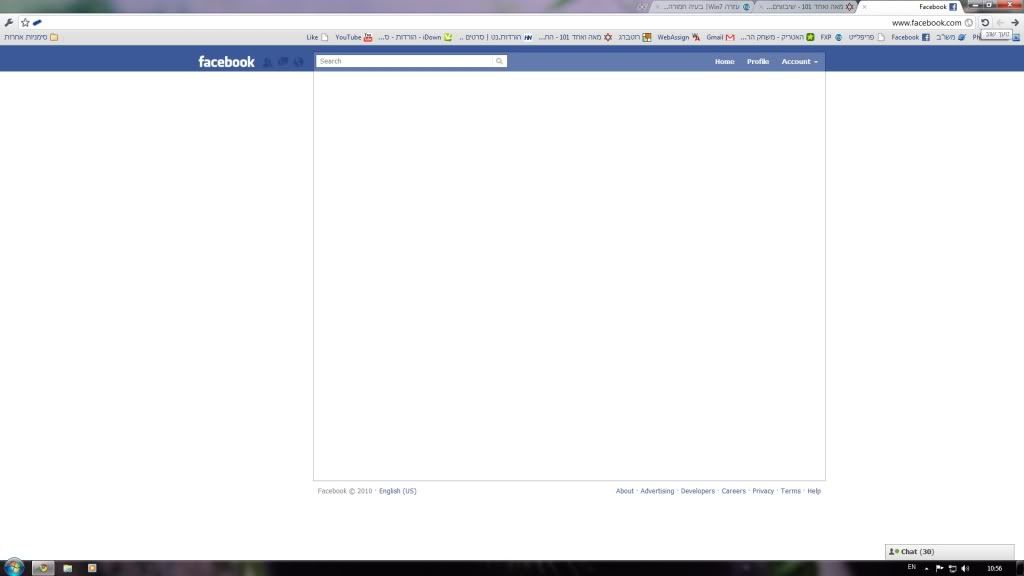Click the magnifier icon in Facebook search box
The height and width of the screenshot is (576, 1024).
pos(500,61)
